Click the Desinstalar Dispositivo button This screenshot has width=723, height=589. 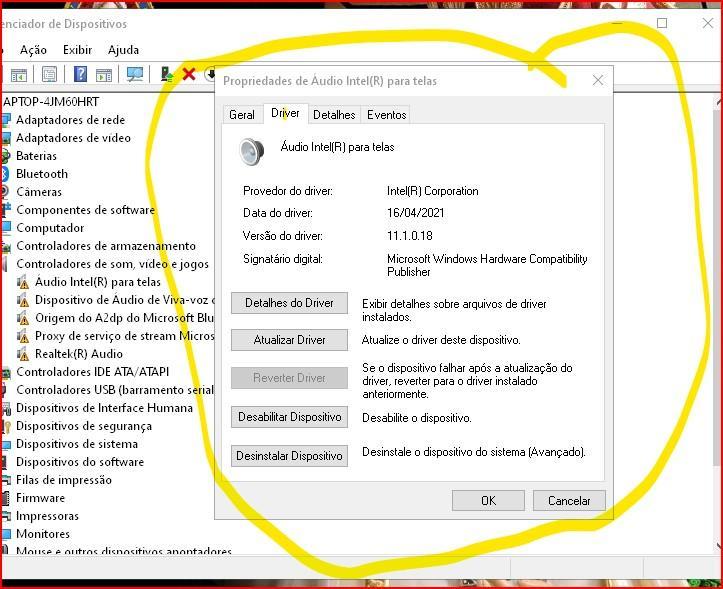point(289,456)
